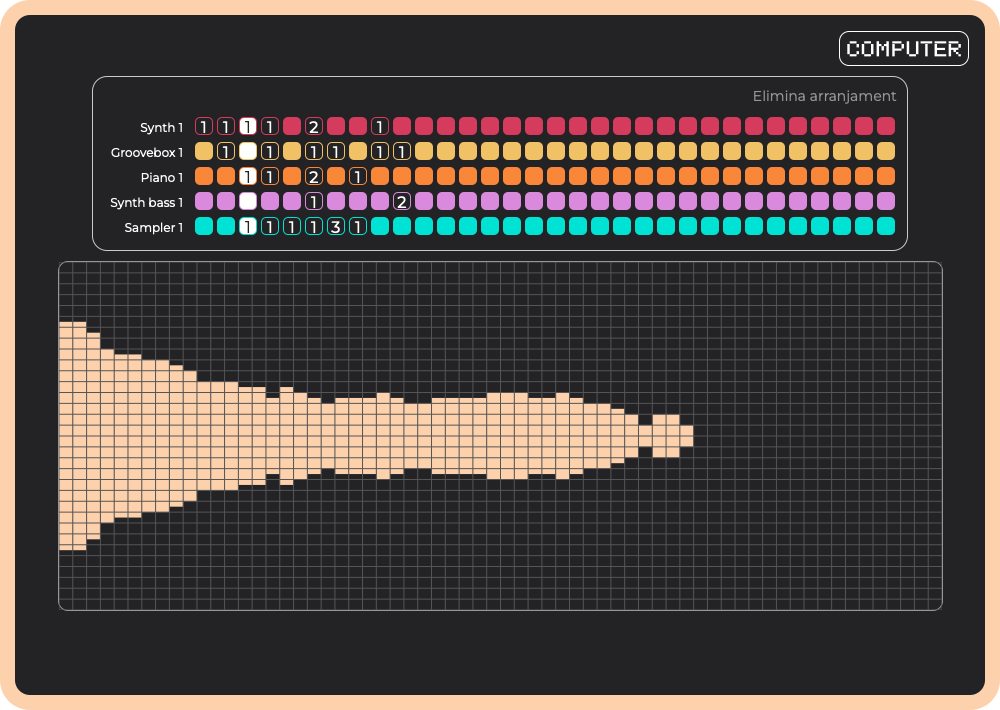This screenshot has width=1000, height=710.
Task: Select the Synth 1 track label
Action: pyautogui.click(x=161, y=127)
